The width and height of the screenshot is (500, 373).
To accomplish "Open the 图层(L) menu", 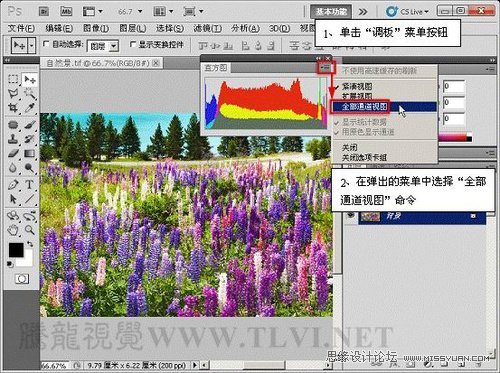I will tap(133, 29).
